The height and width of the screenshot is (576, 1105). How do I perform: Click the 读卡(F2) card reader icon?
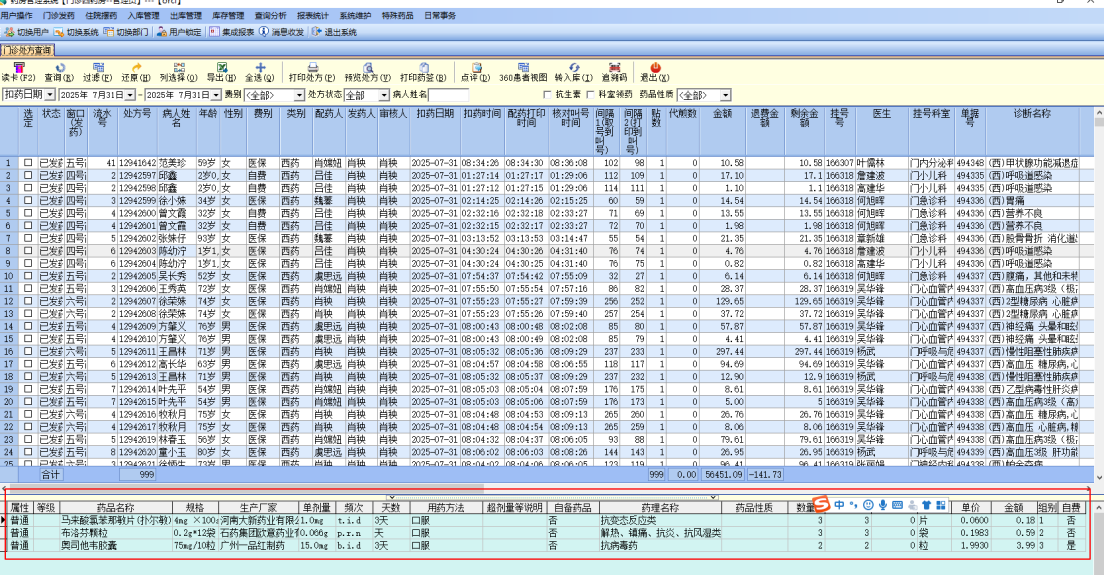click(x=19, y=67)
